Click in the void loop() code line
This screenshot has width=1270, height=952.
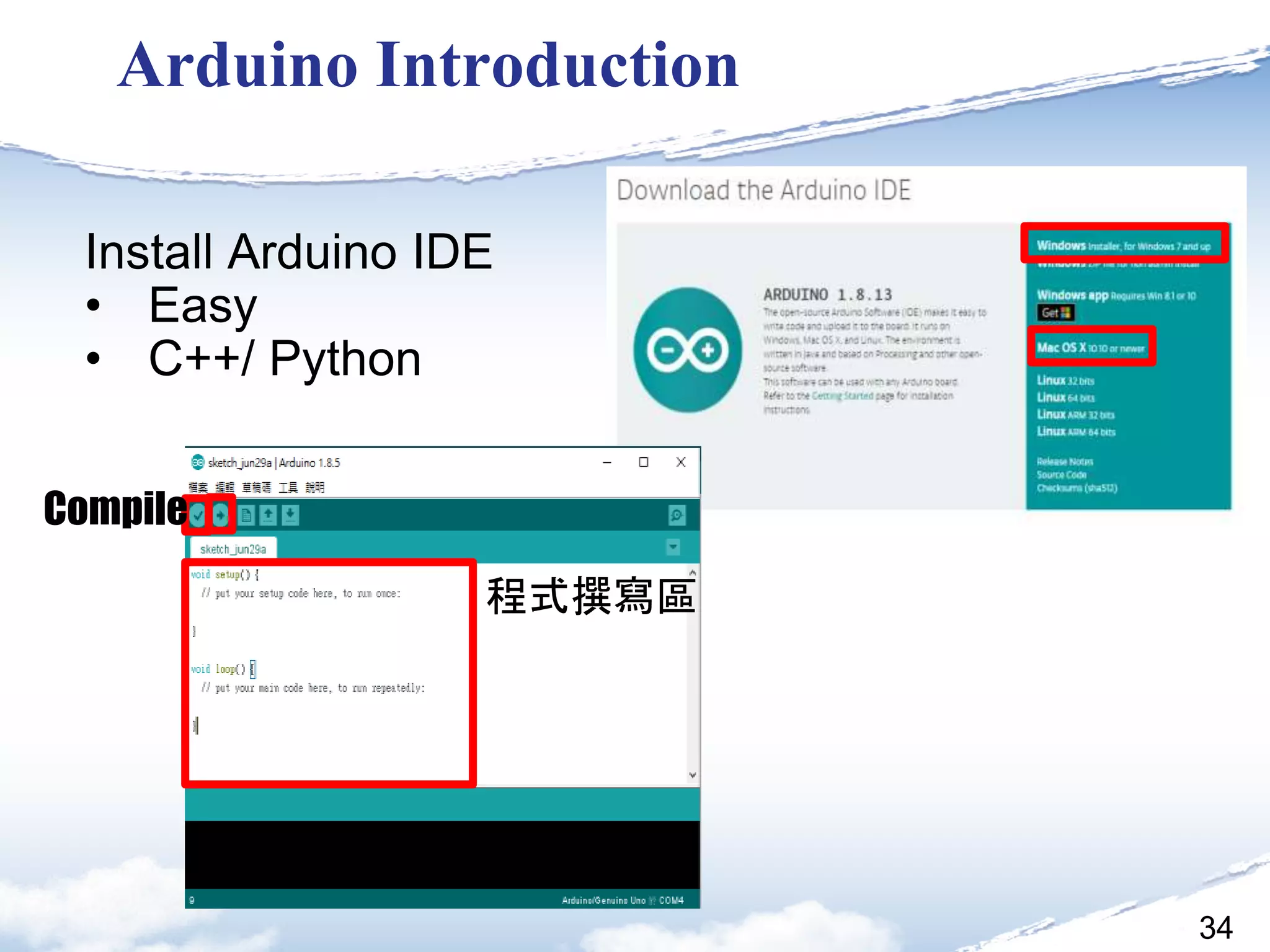pos(223,669)
